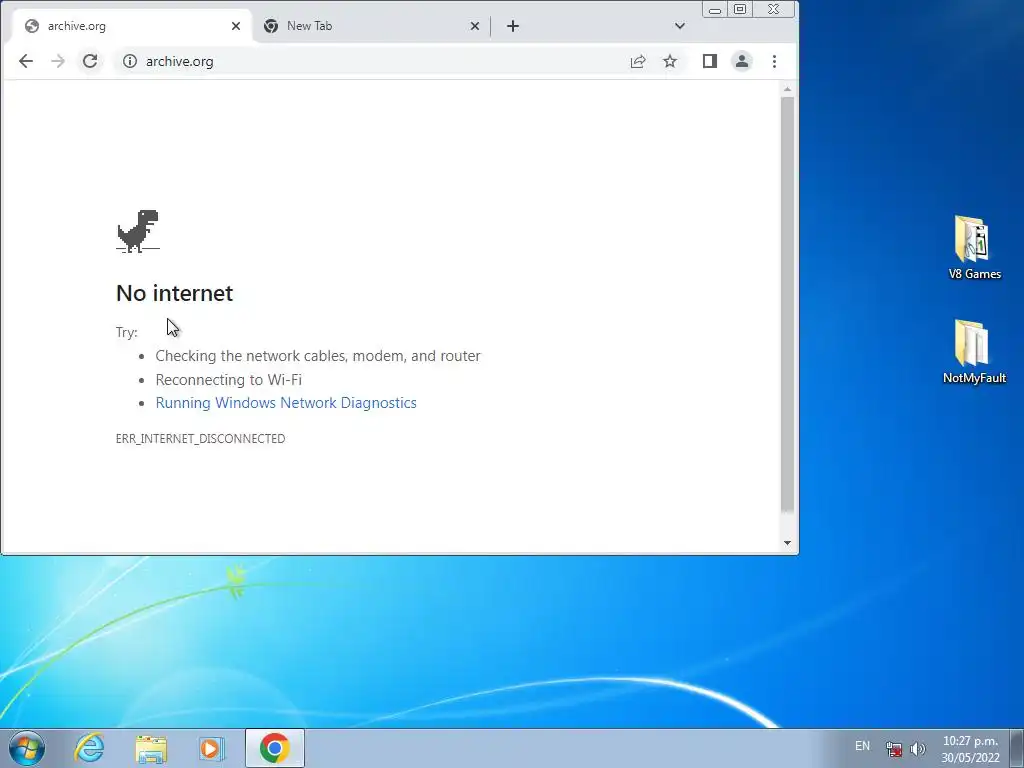1024x768 pixels.
Task: Select the archive.org tab
Action: (133, 26)
